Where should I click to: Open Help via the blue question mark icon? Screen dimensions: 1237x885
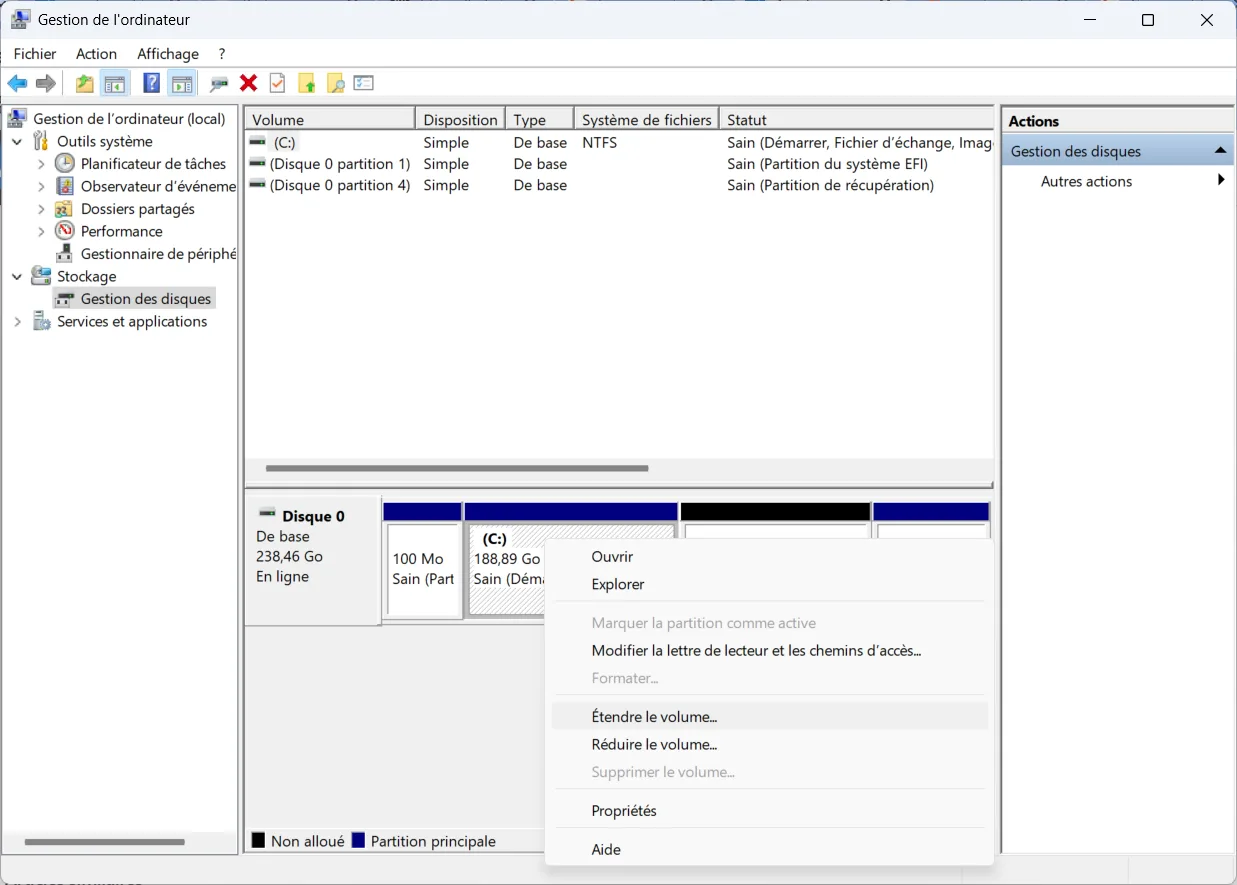click(151, 83)
